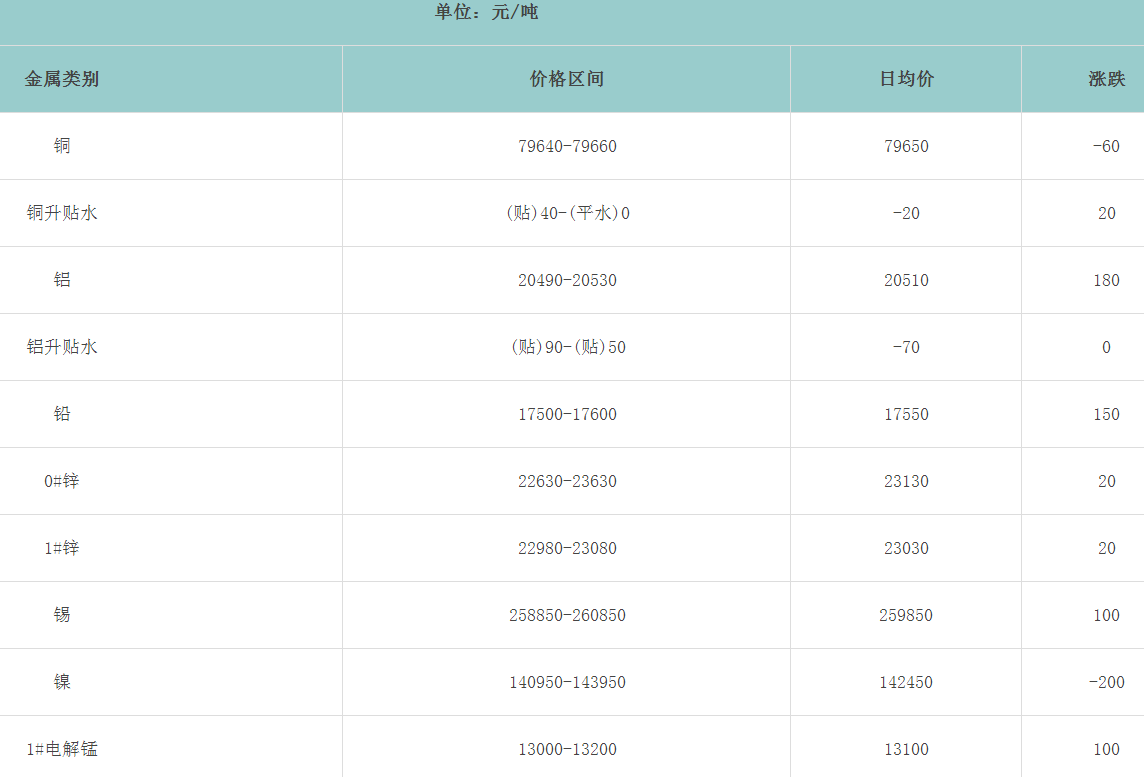The width and height of the screenshot is (1144, 777).
Task: Select the nickel daily average 142450
Action: [906, 682]
